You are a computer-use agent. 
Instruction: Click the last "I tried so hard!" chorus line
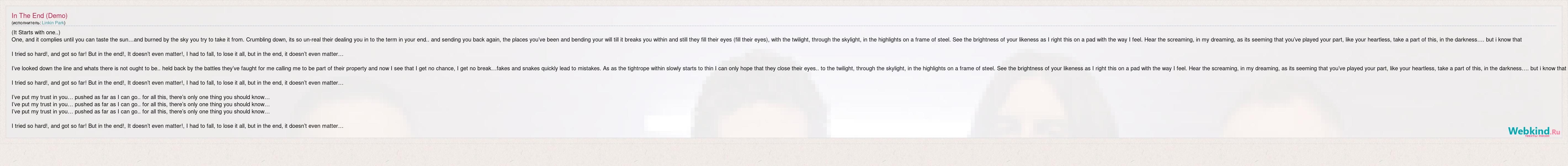[177, 126]
